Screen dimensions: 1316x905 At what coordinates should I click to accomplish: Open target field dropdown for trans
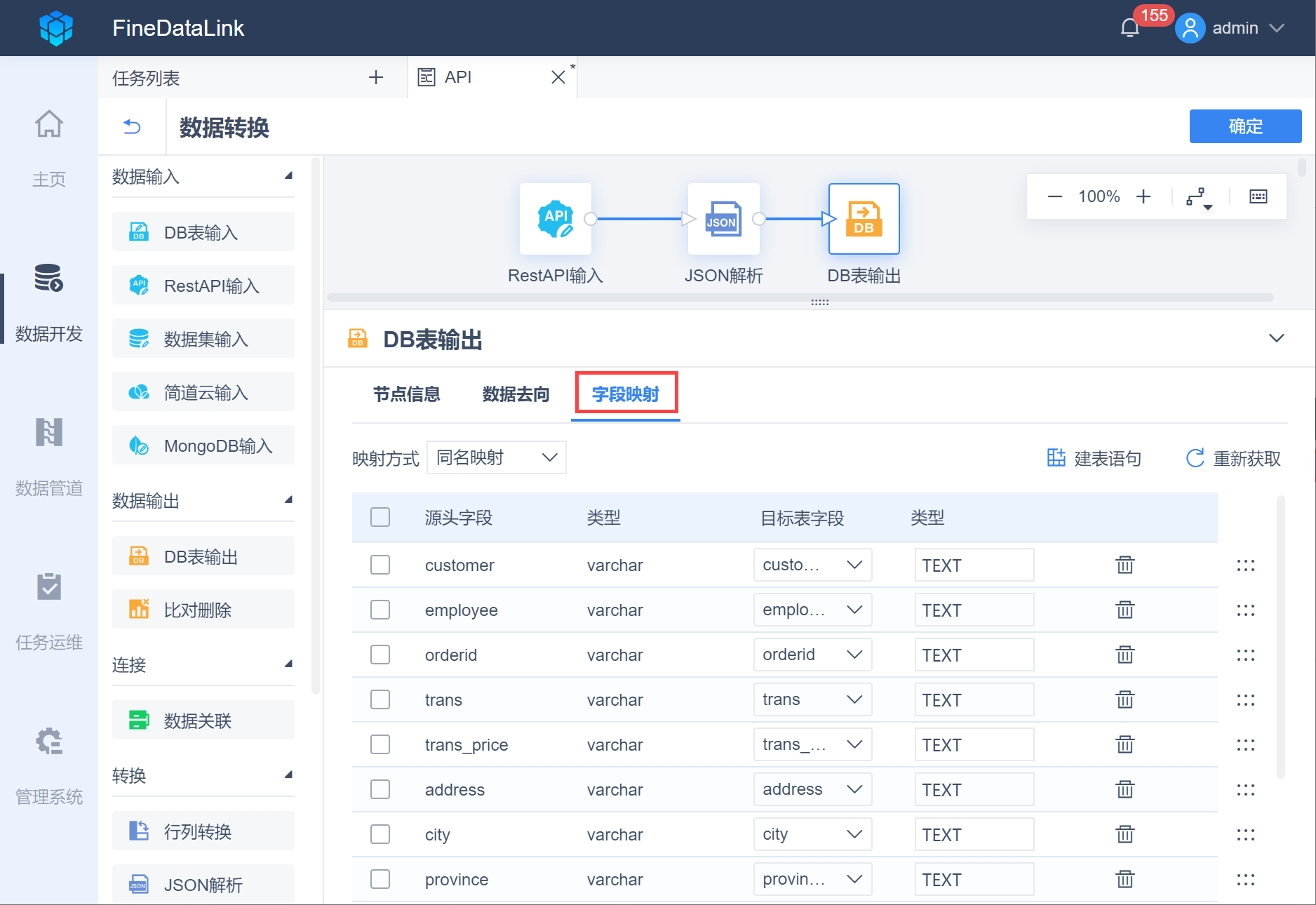(813, 699)
